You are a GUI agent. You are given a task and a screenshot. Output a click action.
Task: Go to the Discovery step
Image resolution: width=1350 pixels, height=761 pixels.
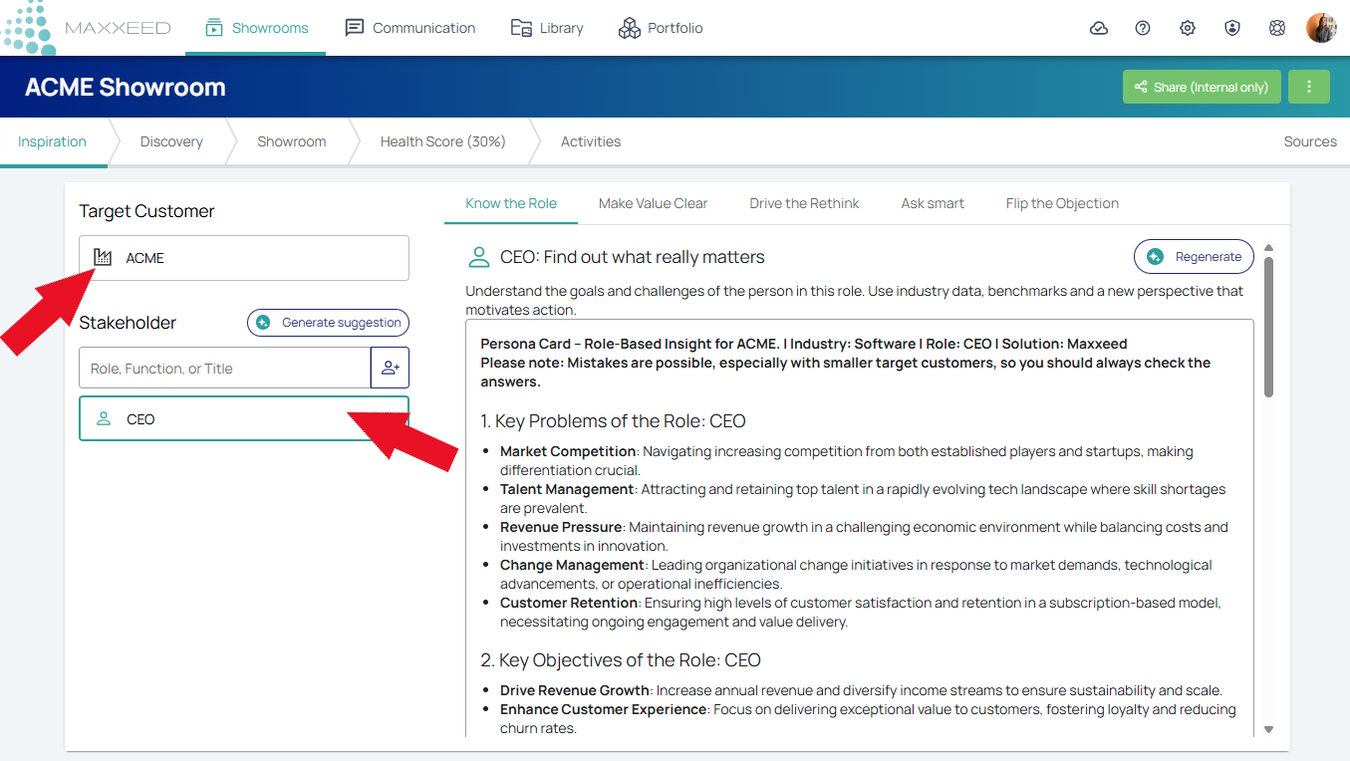(x=171, y=142)
